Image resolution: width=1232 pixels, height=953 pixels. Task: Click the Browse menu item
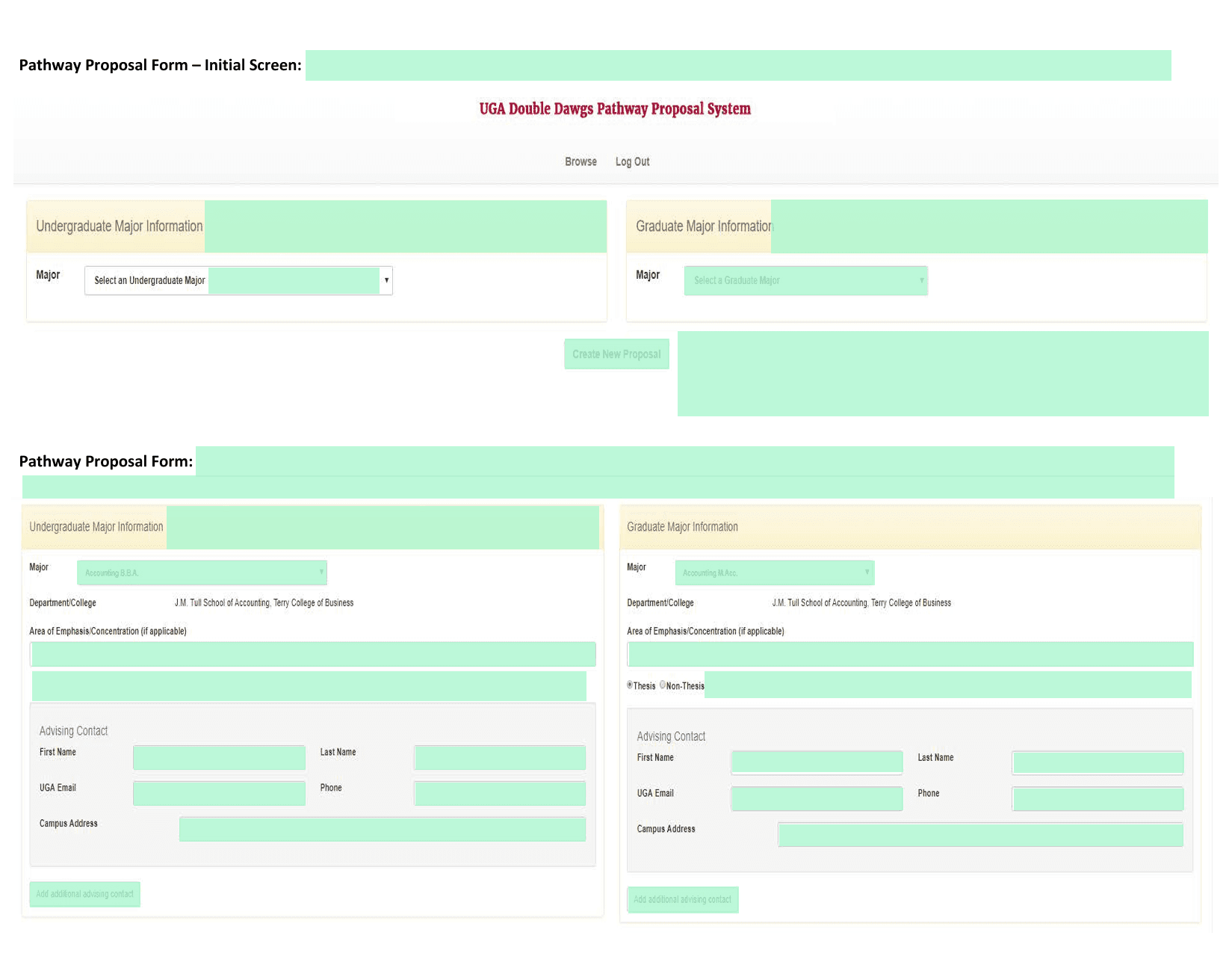pos(581,161)
